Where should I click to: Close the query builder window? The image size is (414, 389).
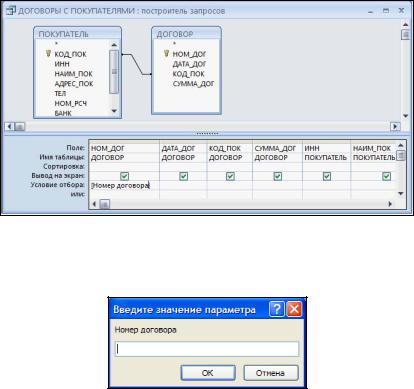click(401, 11)
